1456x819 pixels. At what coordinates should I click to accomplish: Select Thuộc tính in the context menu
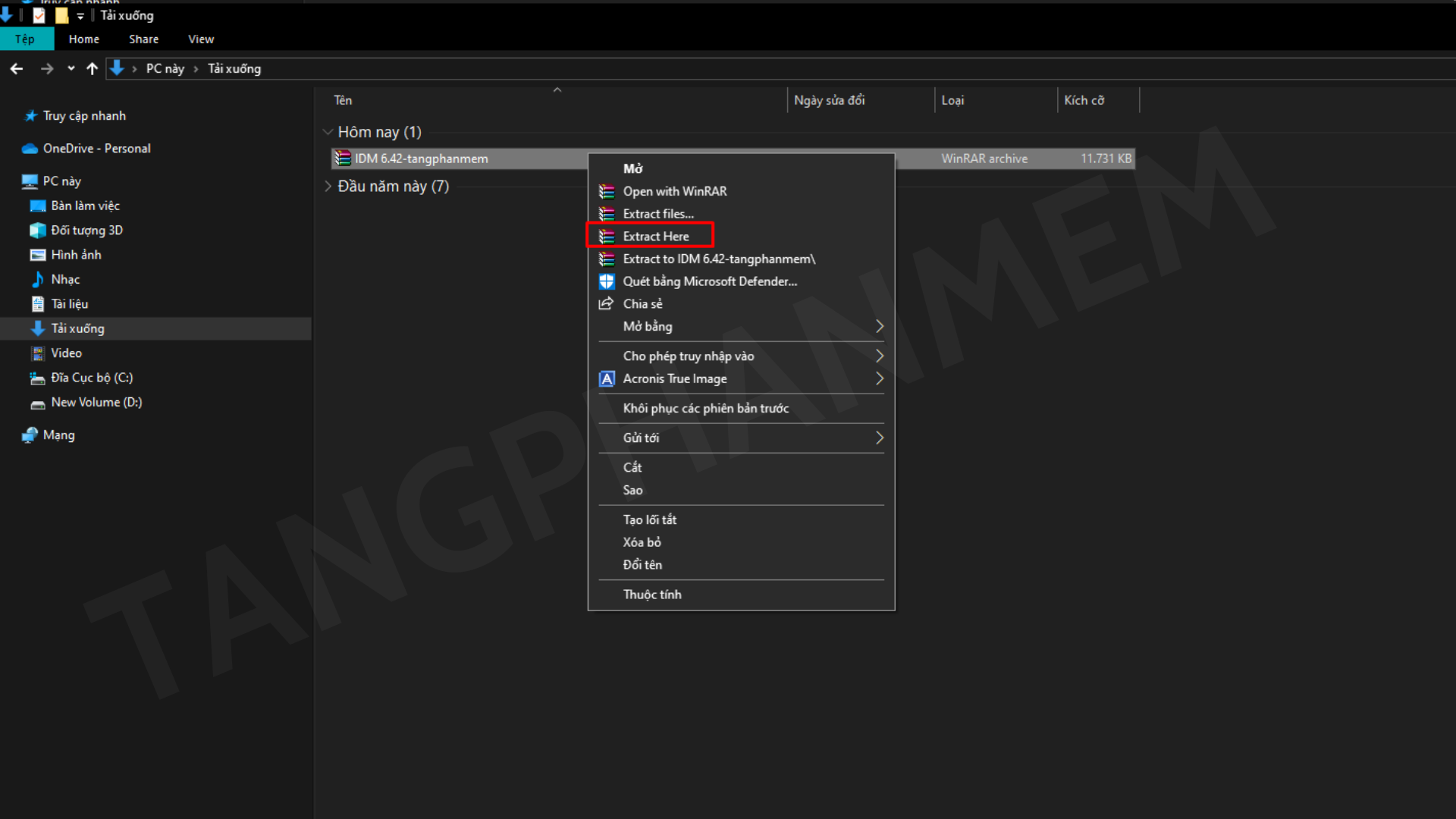point(651,595)
